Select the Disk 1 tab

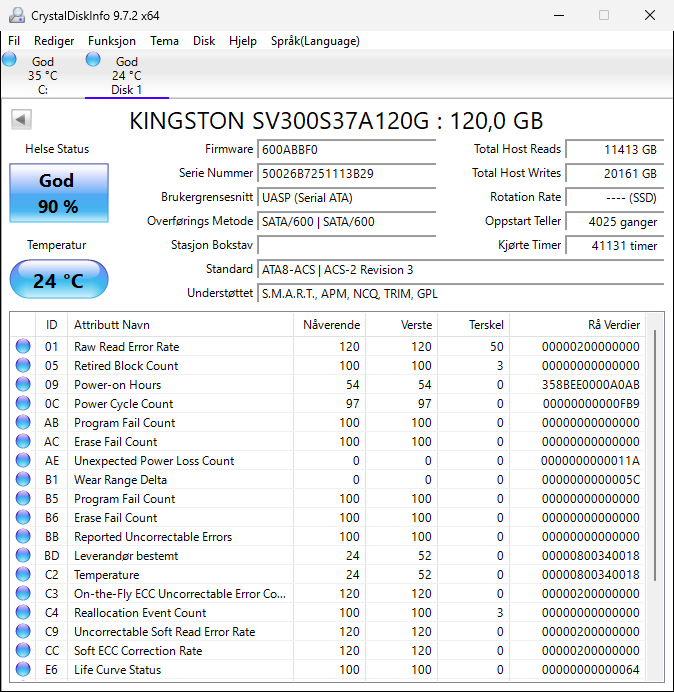127,75
